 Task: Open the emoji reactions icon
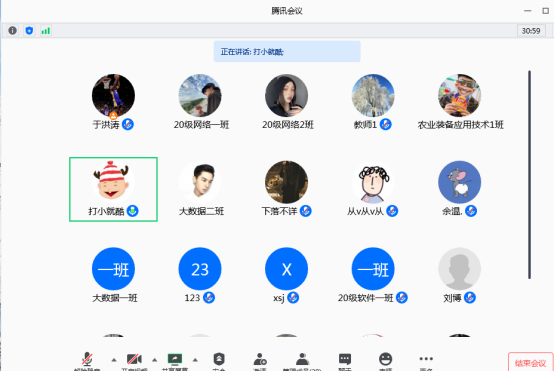tap(385, 360)
